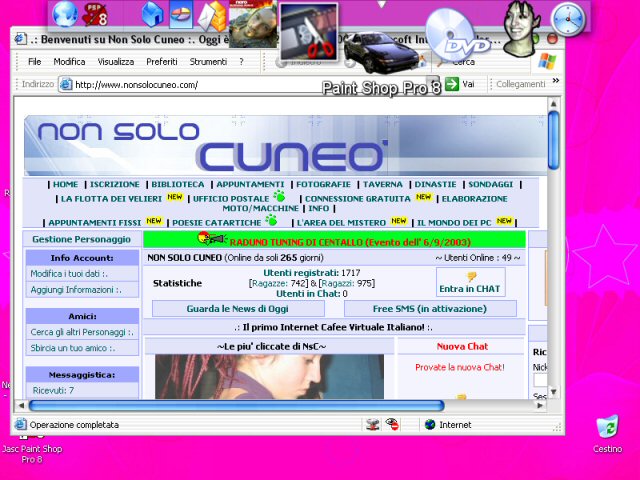Viewport: 640px width, 480px height.
Task: Click the Entra in CHAT link
Action: coord(470,283)
